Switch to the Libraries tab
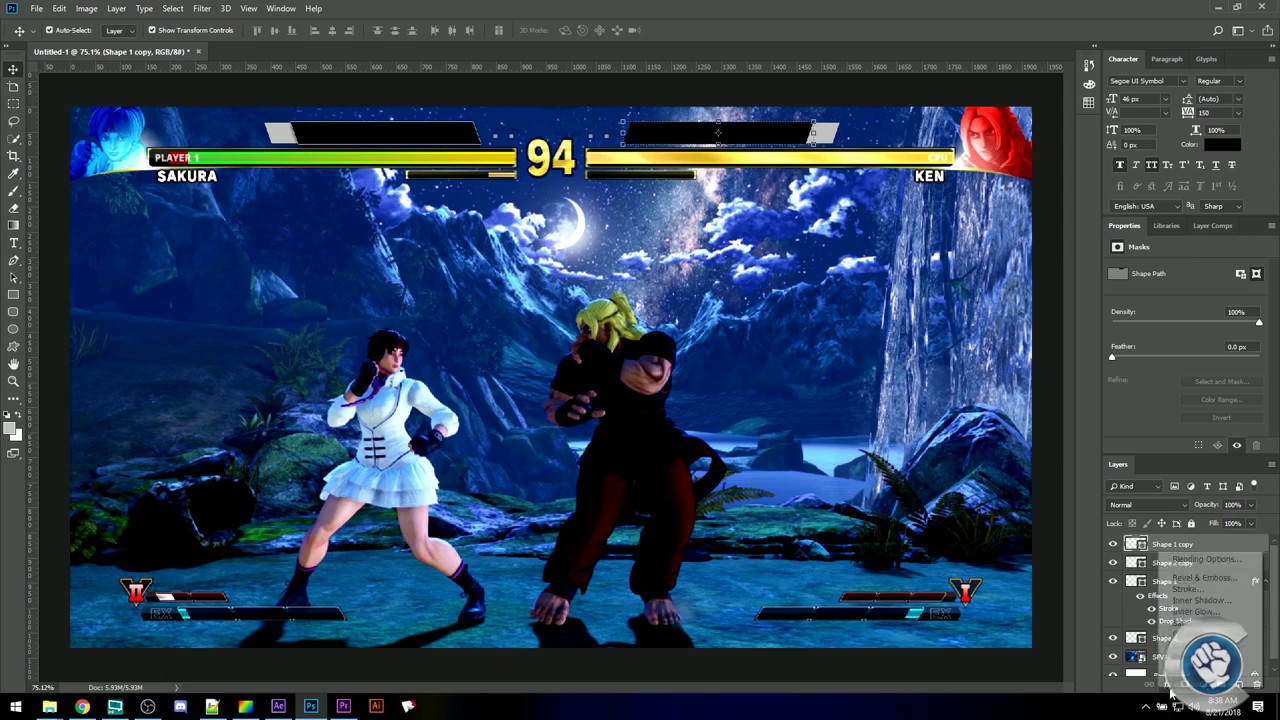1280x720 pixels. pos(1166,225)
